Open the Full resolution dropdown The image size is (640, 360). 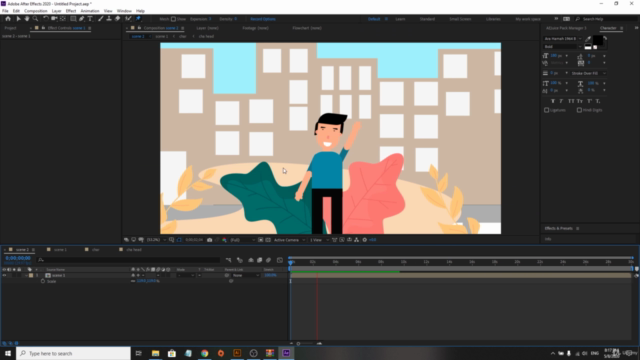(x=242, y=240)
